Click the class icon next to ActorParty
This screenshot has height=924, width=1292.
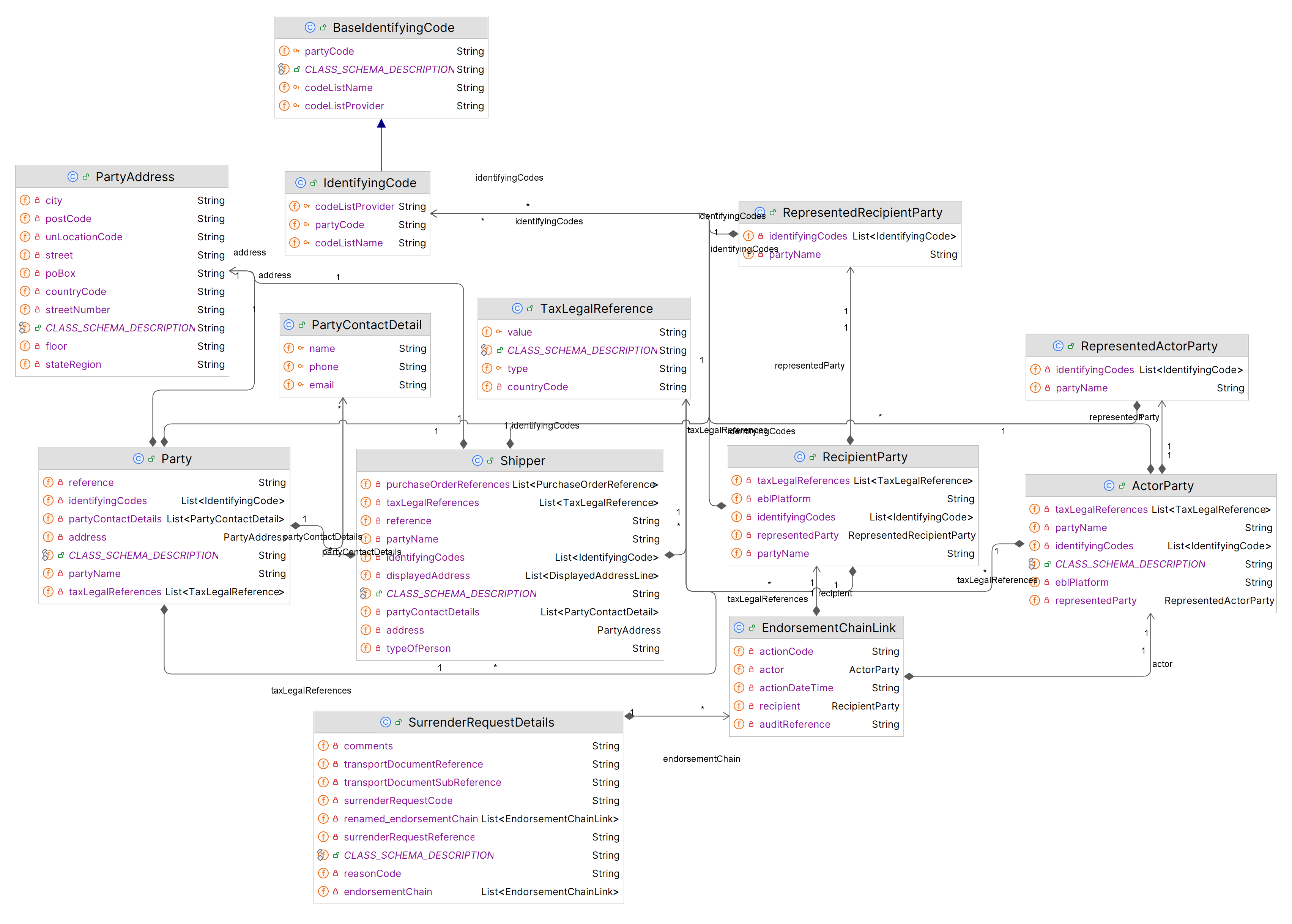coord(1109,486)
